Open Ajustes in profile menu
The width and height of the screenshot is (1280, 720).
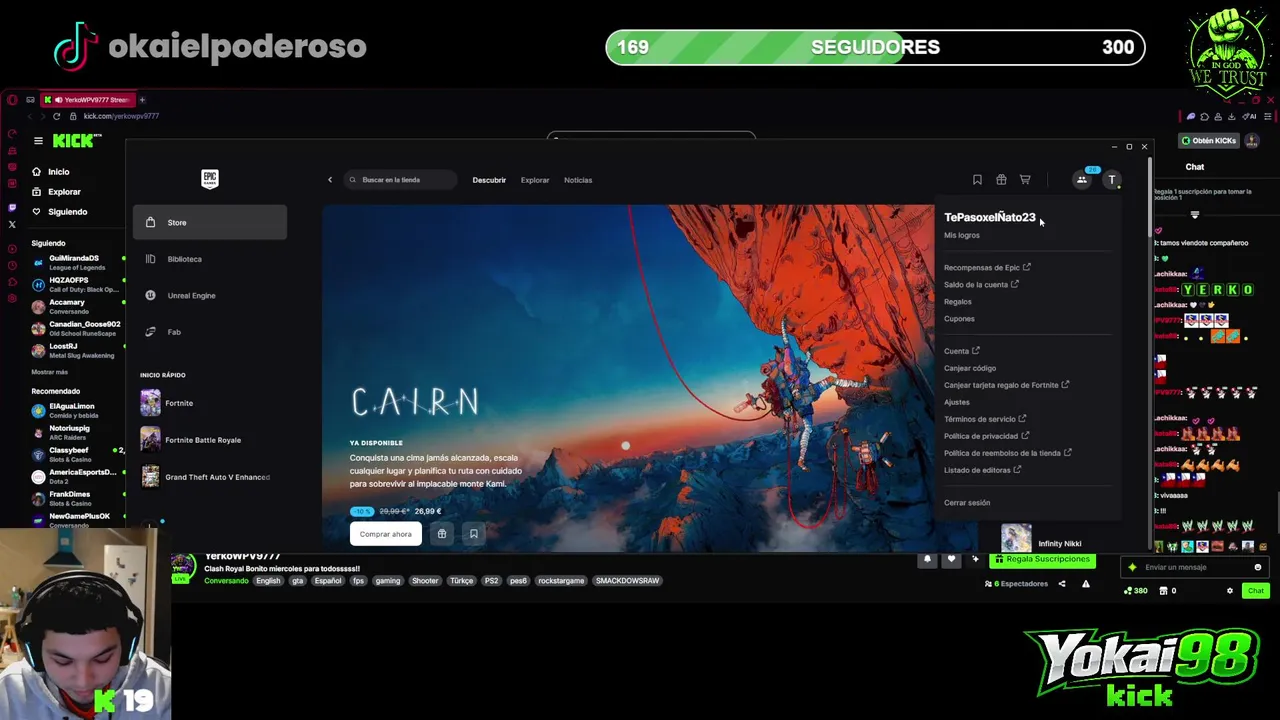tap(957, 402)
